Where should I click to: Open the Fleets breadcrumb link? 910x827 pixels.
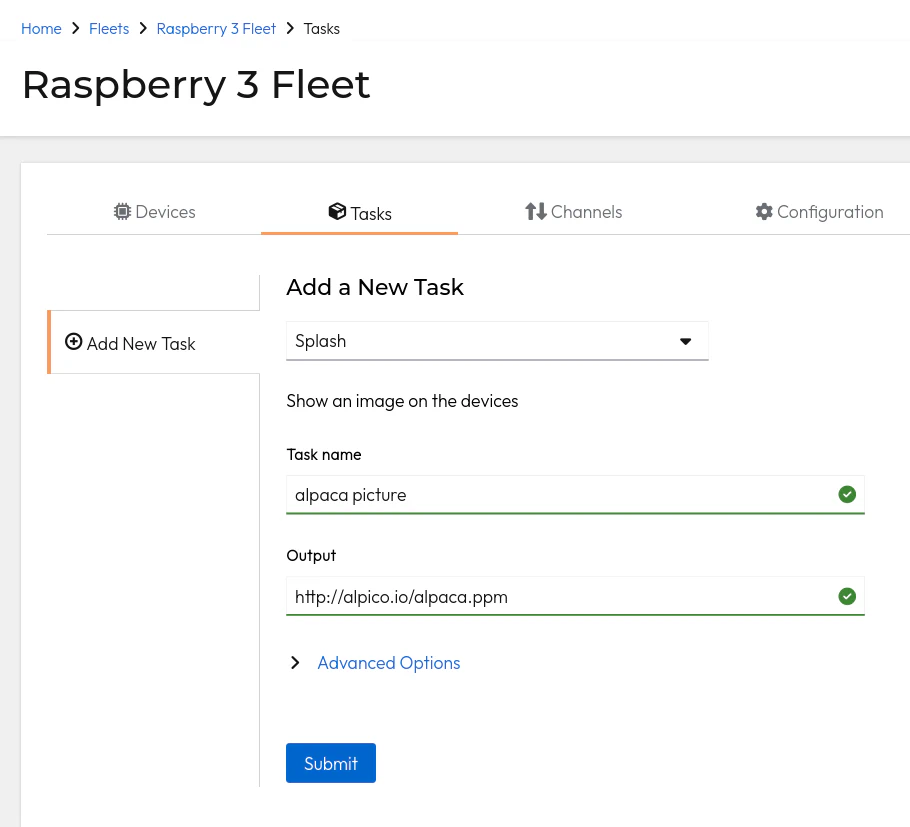(109, 28)
